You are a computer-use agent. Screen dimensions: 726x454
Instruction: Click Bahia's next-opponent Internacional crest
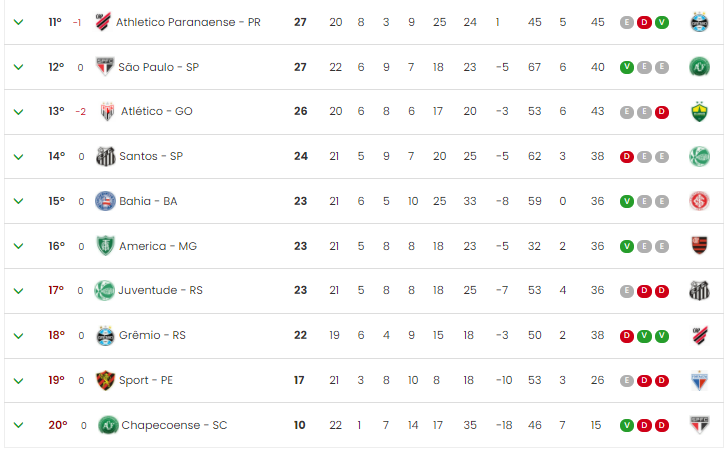pos(699,201)
